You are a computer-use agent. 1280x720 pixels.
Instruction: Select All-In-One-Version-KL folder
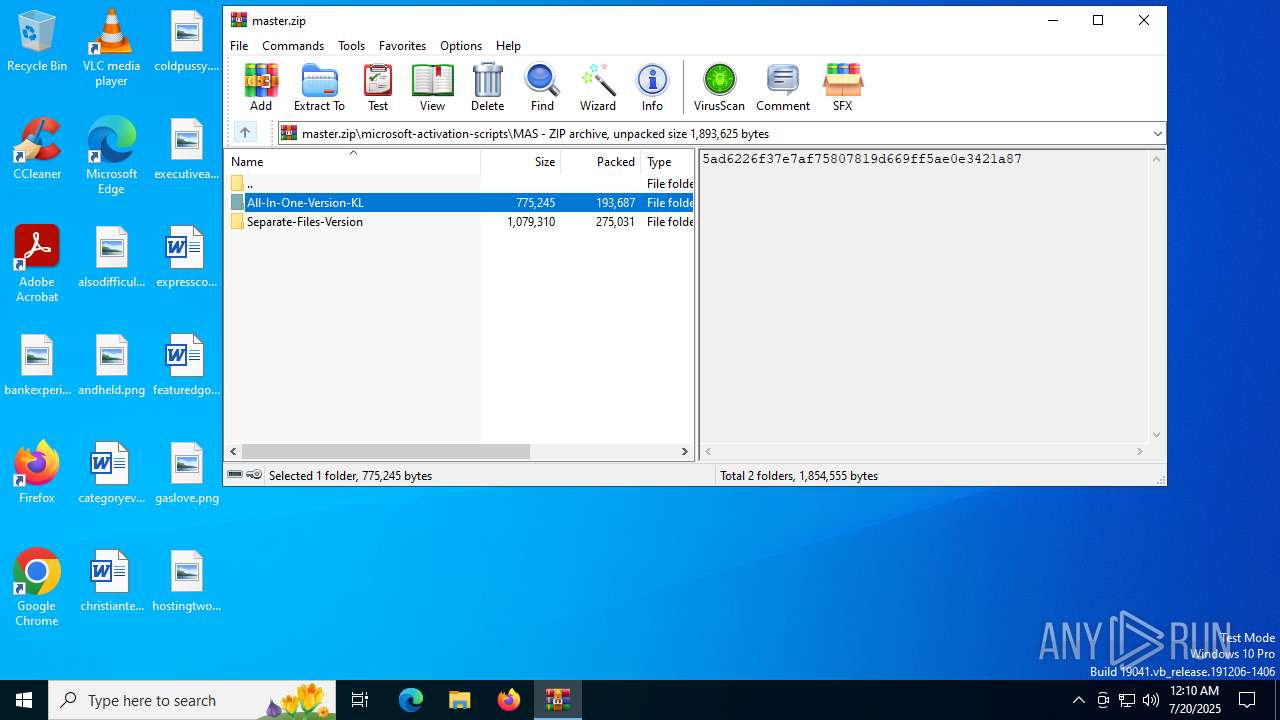tap(459, 202)
